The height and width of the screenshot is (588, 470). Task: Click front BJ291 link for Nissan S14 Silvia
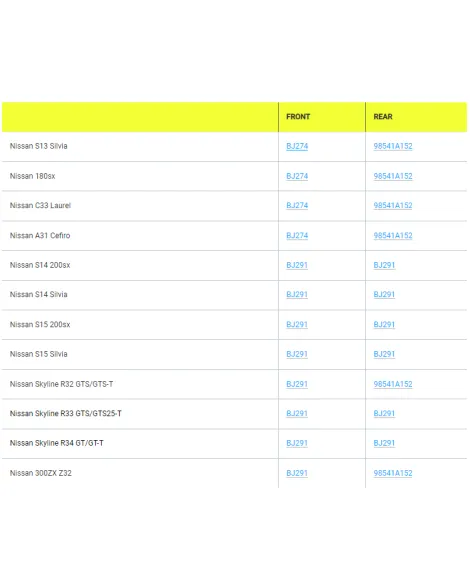[297, 294]
